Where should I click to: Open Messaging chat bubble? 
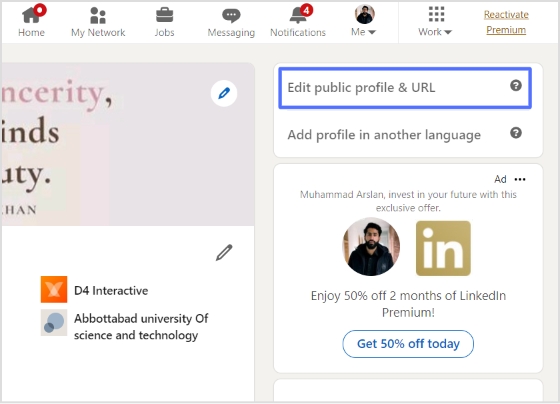pos(231,15)
